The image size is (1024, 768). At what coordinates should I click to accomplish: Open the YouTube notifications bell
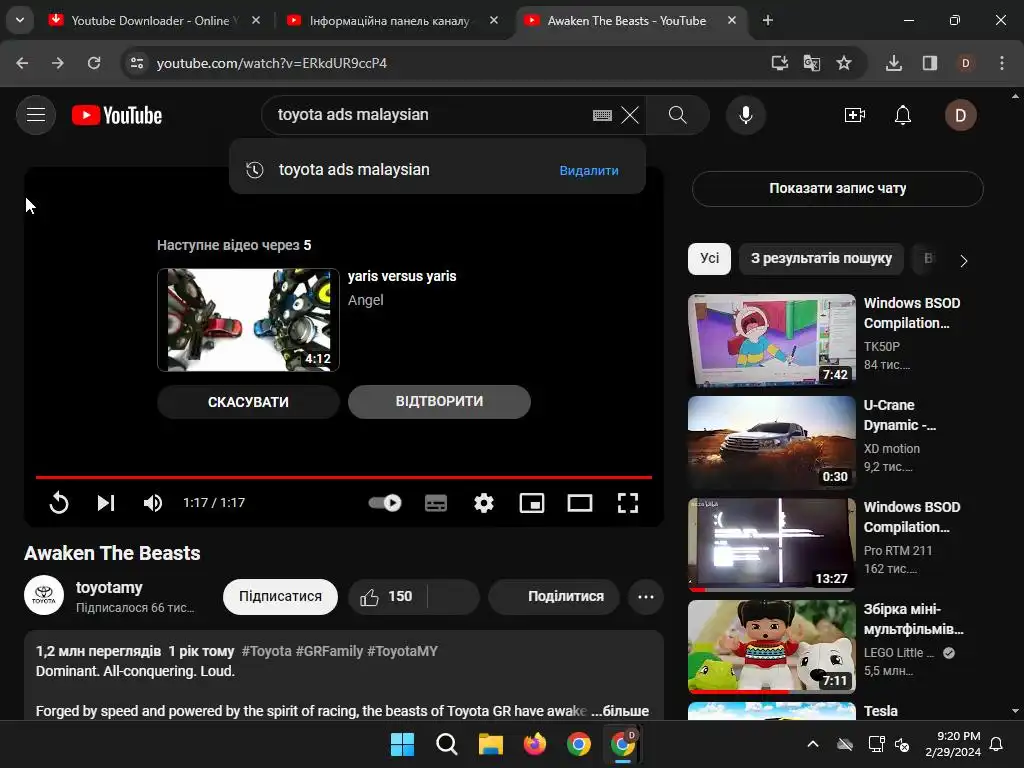pyautogui.click(x=903, y=116)
